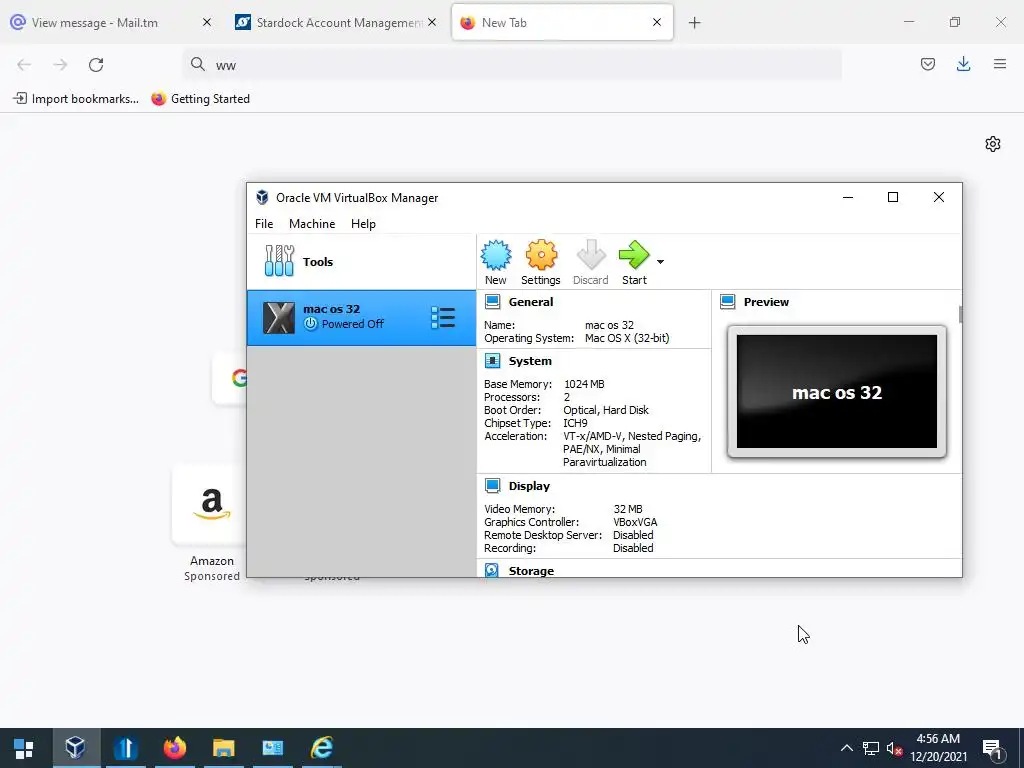Image resolution: width=1024 pixels, height=768 pixels.
Task: Click the Firefox back arrow
Action: click(x=24, y=65)
